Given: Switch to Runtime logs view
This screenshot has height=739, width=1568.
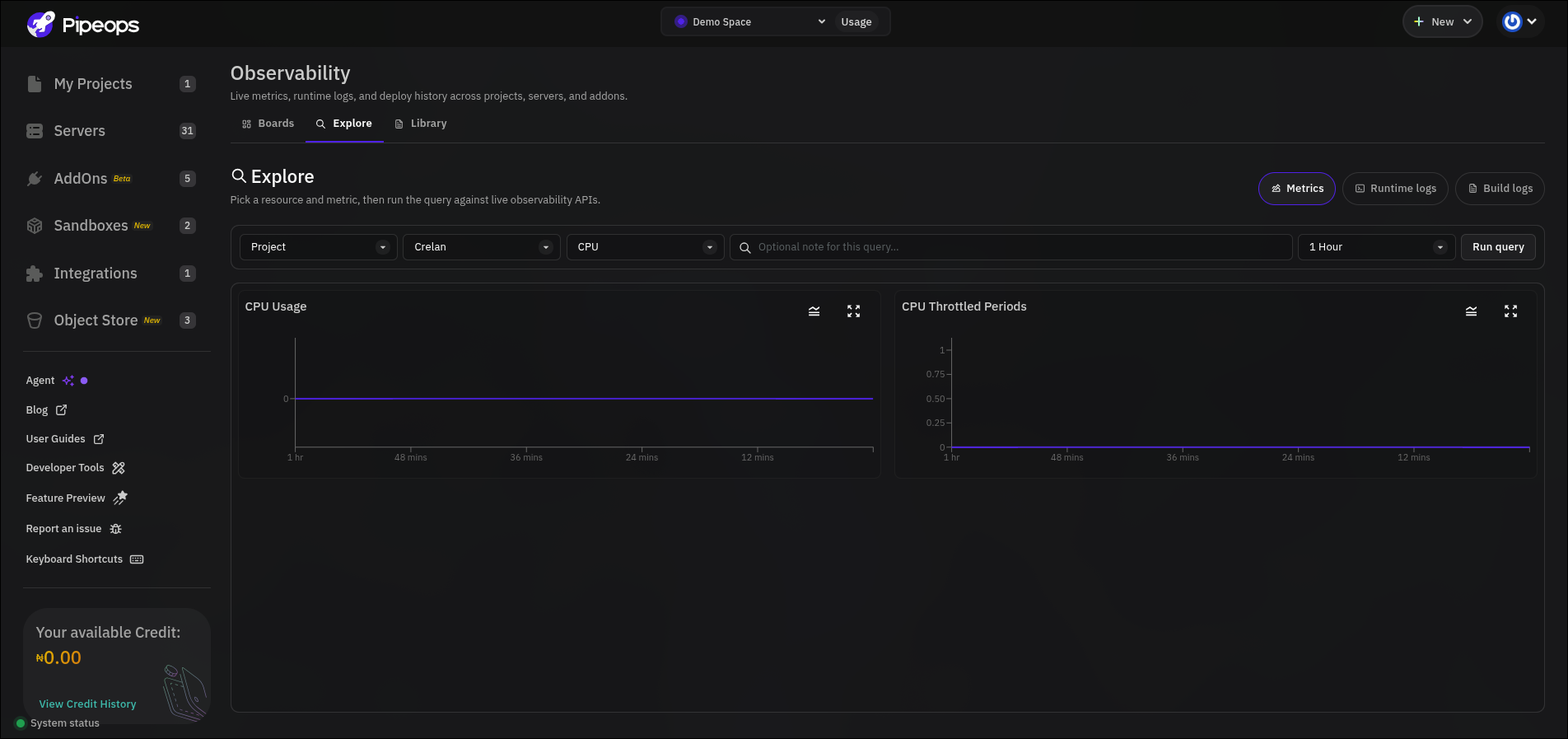Looking at the screenshot, I should point(1396,189).
